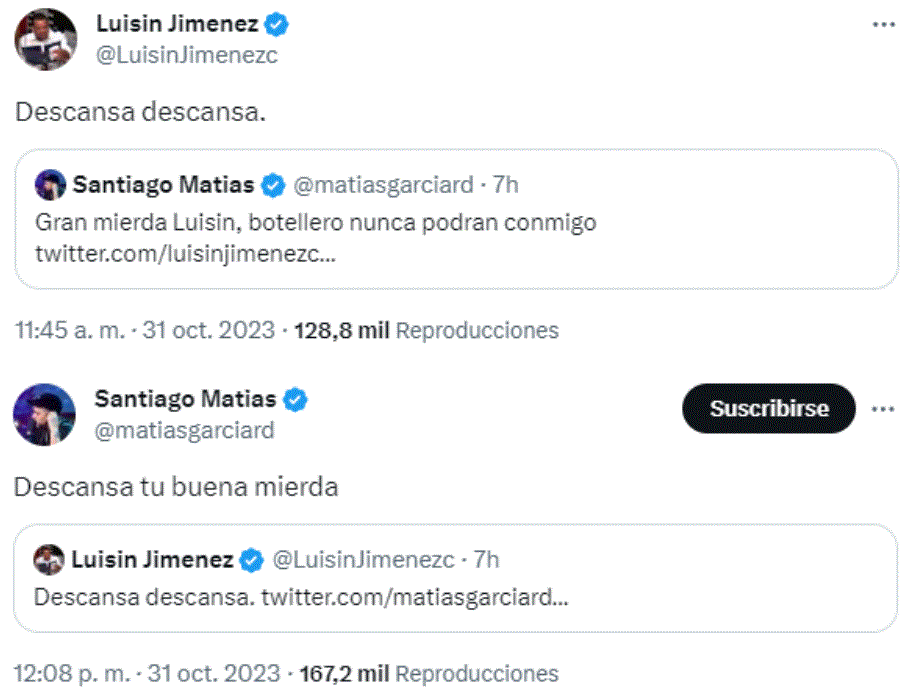Click the small avatar in the quoted Santiago tweet
Screen dimensions: 909x691
pyautogui.click(x=48, y=184)
